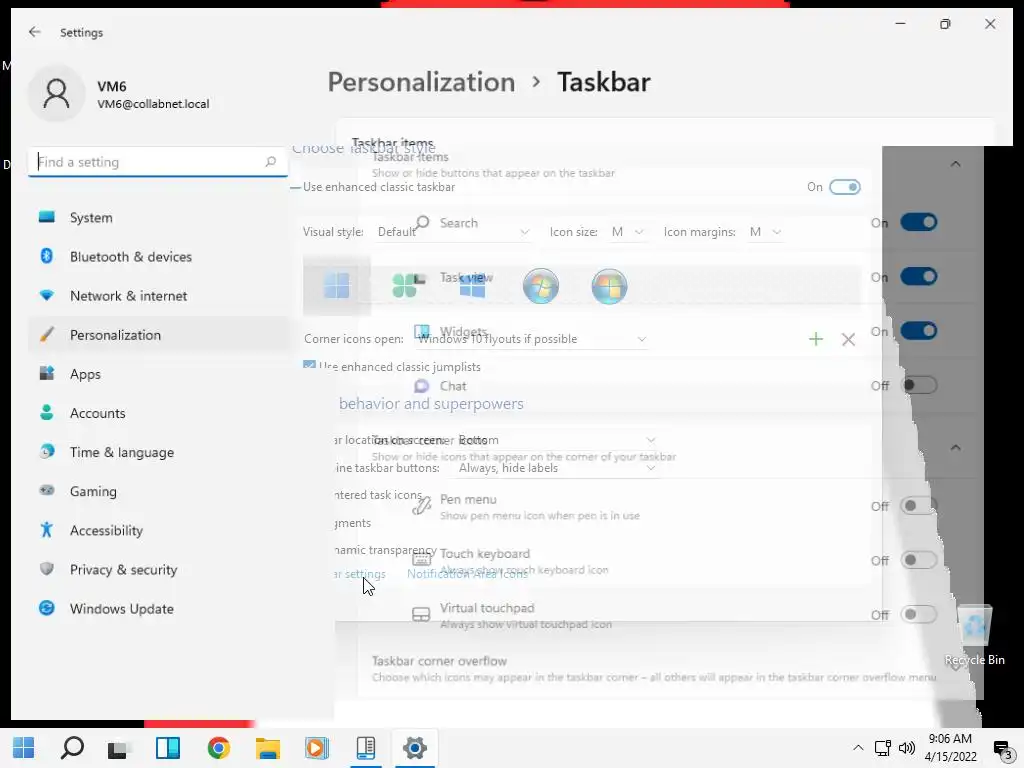The image size is (1024, 768).
Task: Collapse the Taskbar corner icons chevron
Action: tap(955, 448)
